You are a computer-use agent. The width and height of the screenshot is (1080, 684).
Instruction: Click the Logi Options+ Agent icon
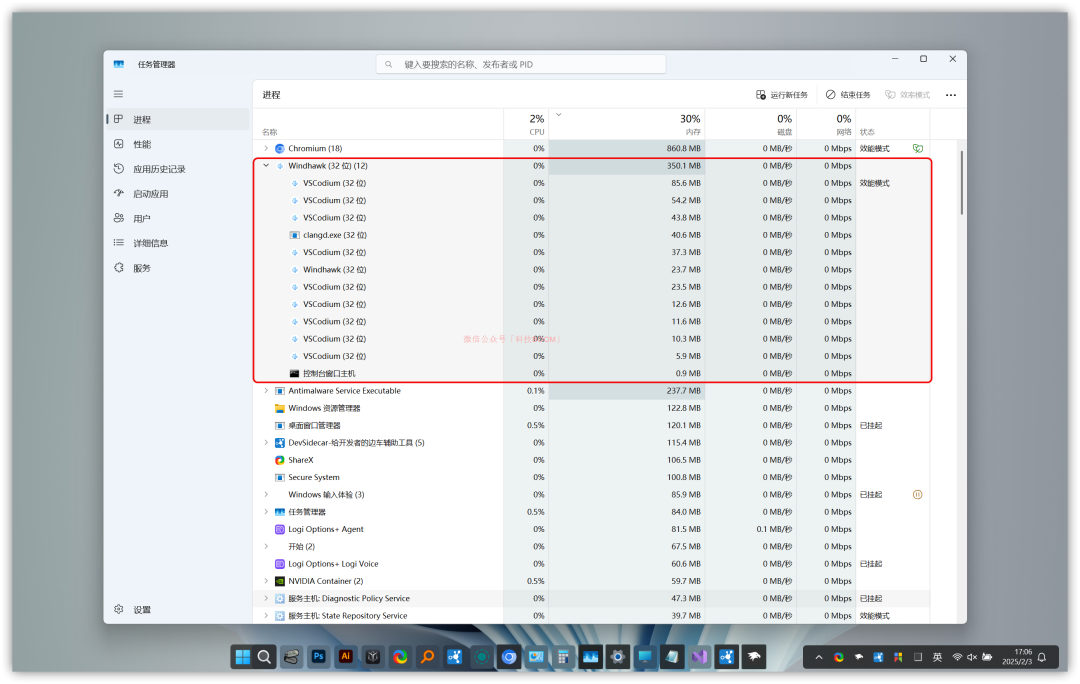tap(280, 529)
